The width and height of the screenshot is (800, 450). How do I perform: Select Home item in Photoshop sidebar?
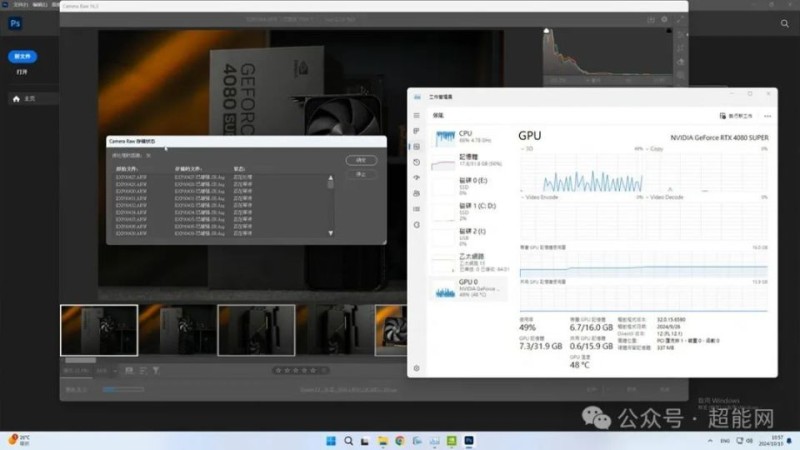coord(32,99)
